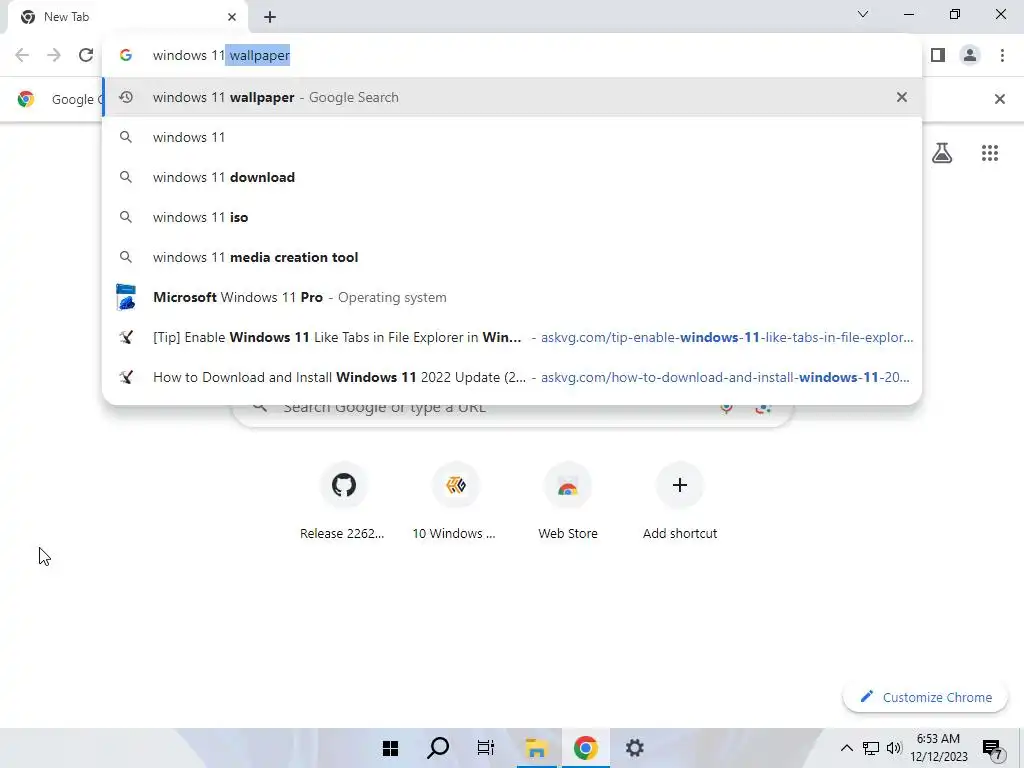
Task: Open askvg Enable Windows 11 Like Tabs link
Action: click(512, 337)
